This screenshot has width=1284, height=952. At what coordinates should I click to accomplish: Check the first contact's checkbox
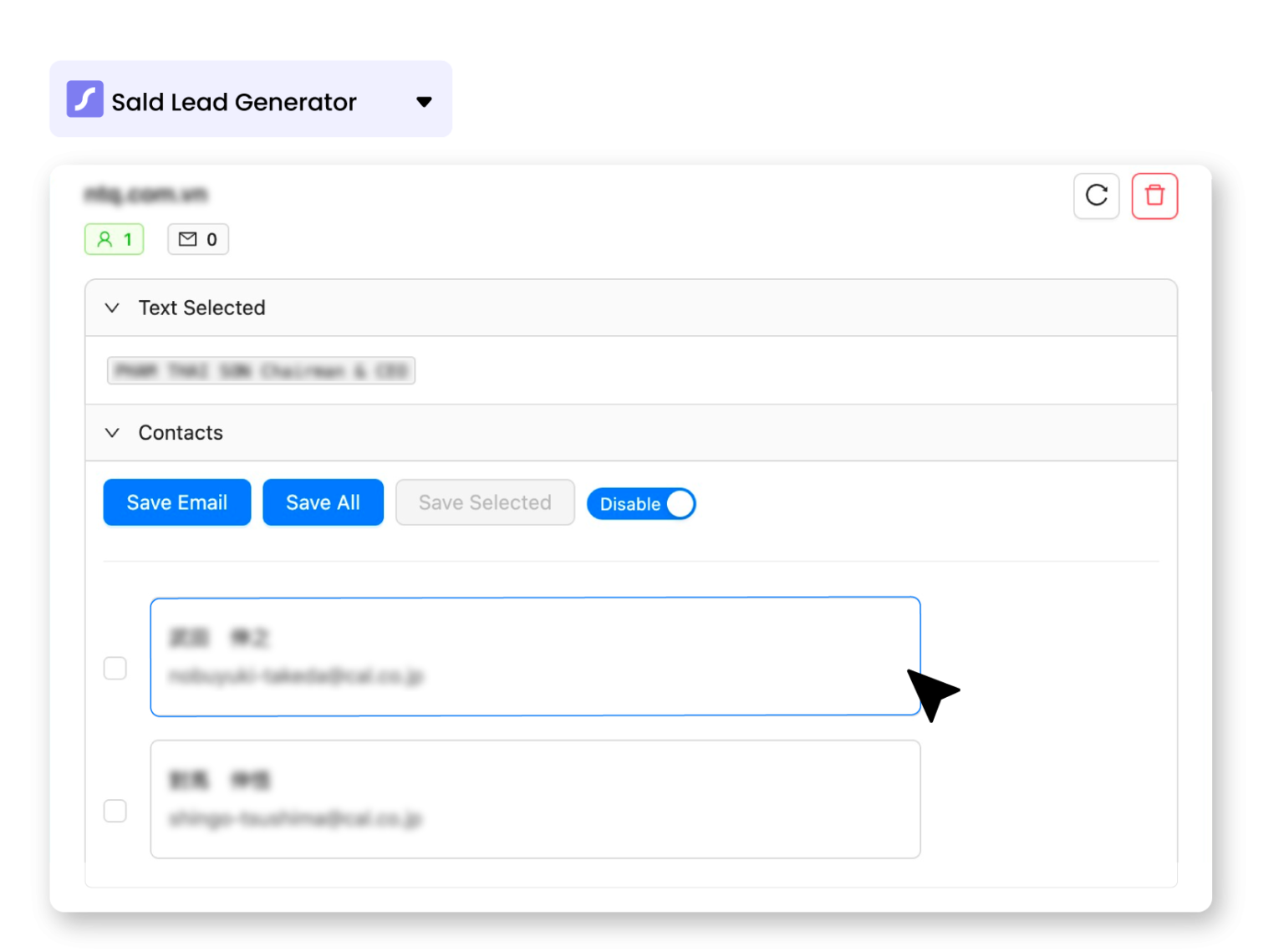tap(115, 668)
